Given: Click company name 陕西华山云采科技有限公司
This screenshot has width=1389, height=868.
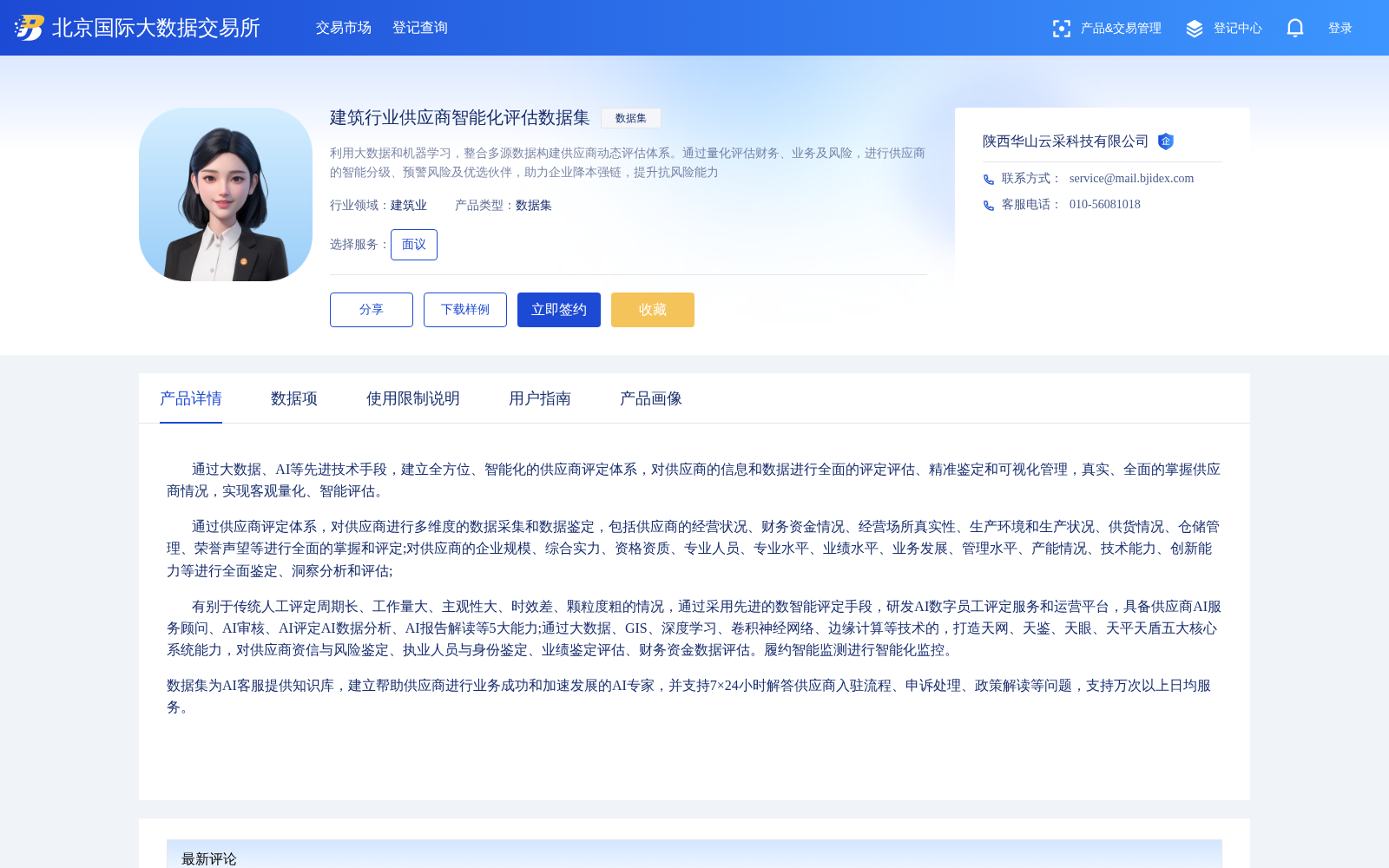Looking at the screenshot, I should tap(1066, 141).
